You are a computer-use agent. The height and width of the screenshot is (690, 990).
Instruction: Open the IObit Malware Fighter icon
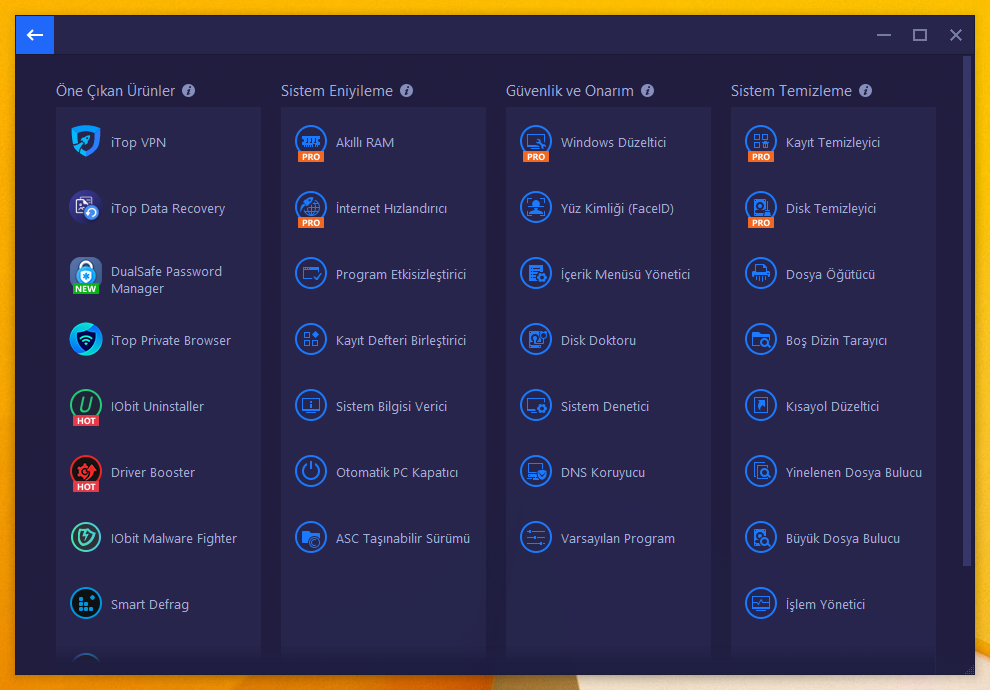coord(86,538)
